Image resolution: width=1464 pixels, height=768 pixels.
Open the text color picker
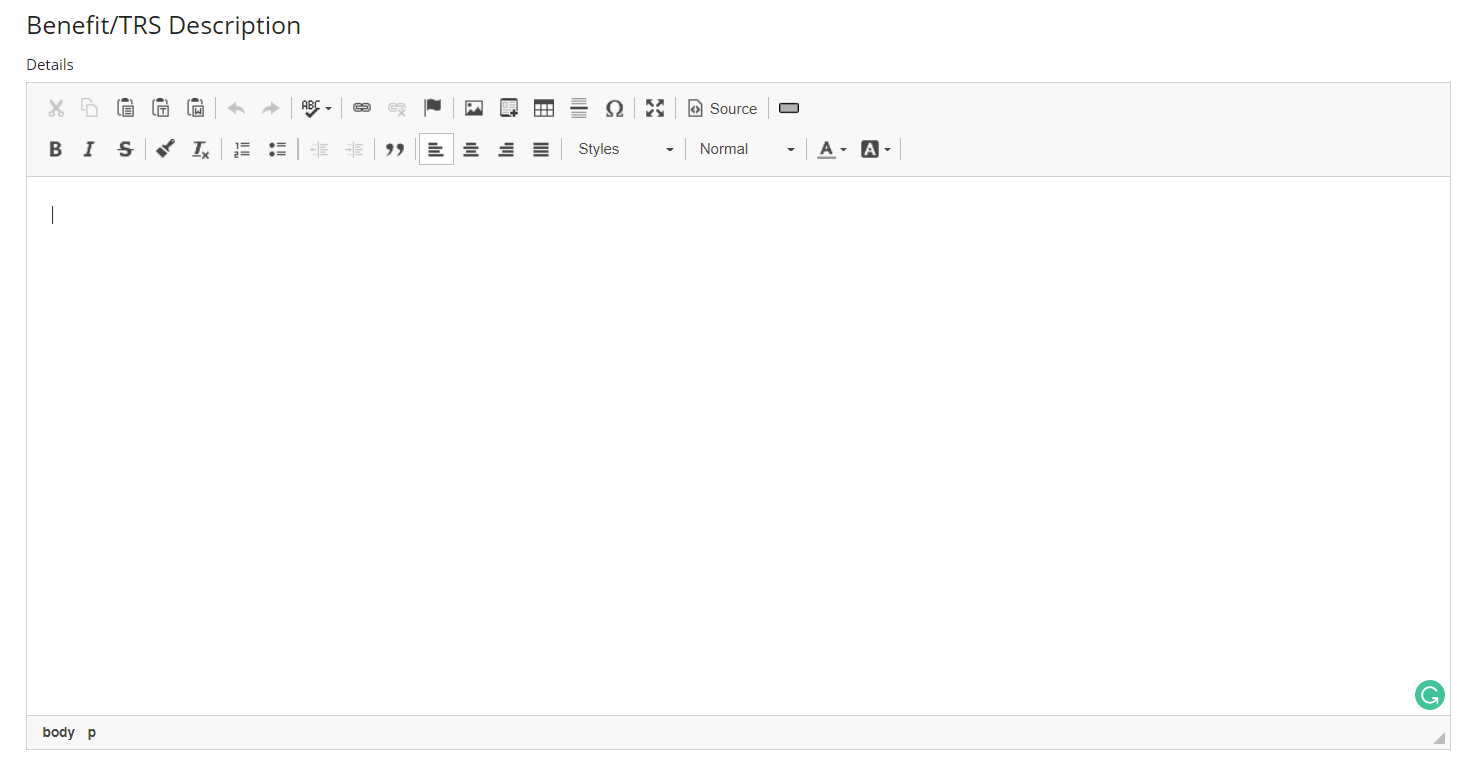tap(832, 149)
